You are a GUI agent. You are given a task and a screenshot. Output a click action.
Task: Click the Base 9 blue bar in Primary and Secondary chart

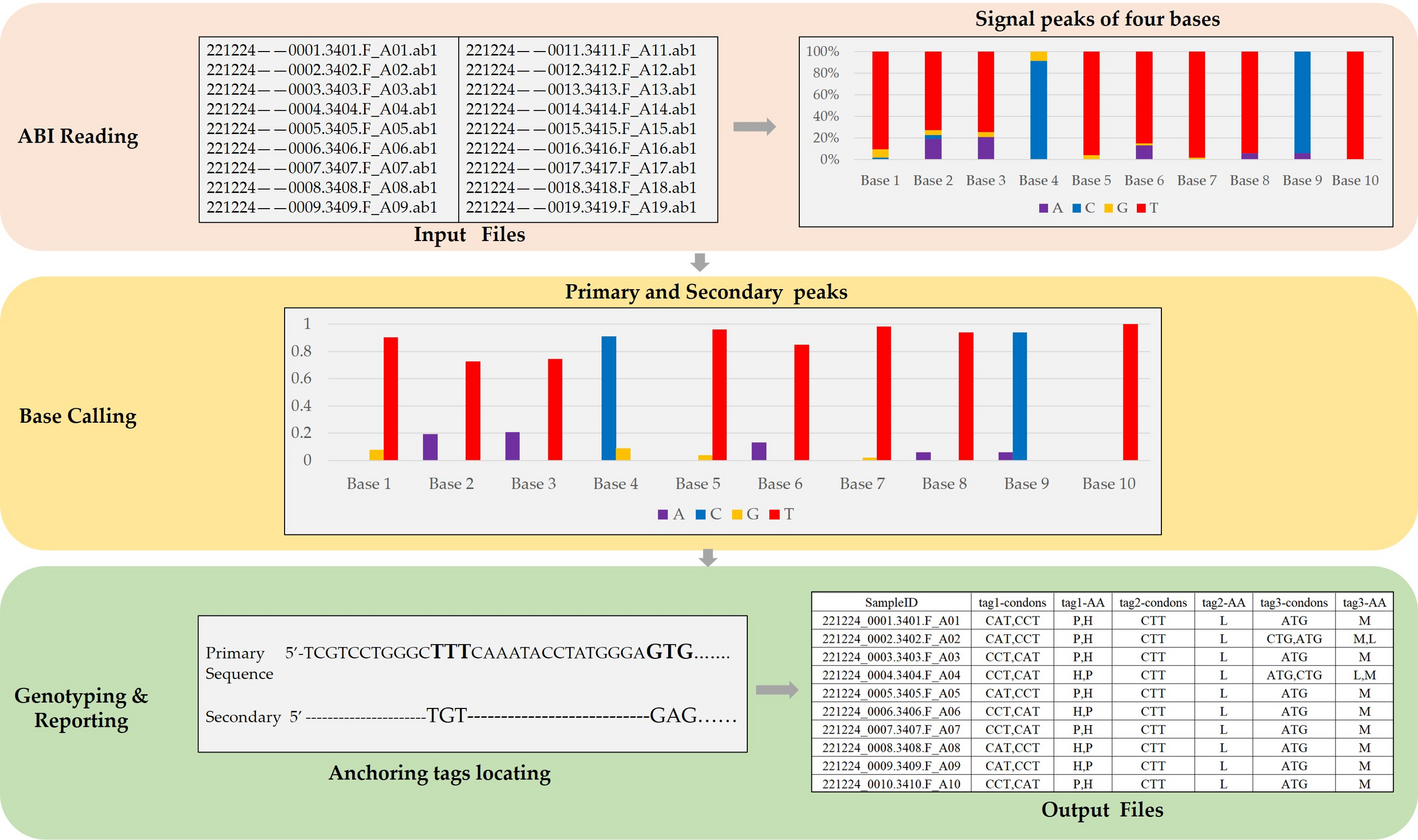click(x=1021, y=396)
